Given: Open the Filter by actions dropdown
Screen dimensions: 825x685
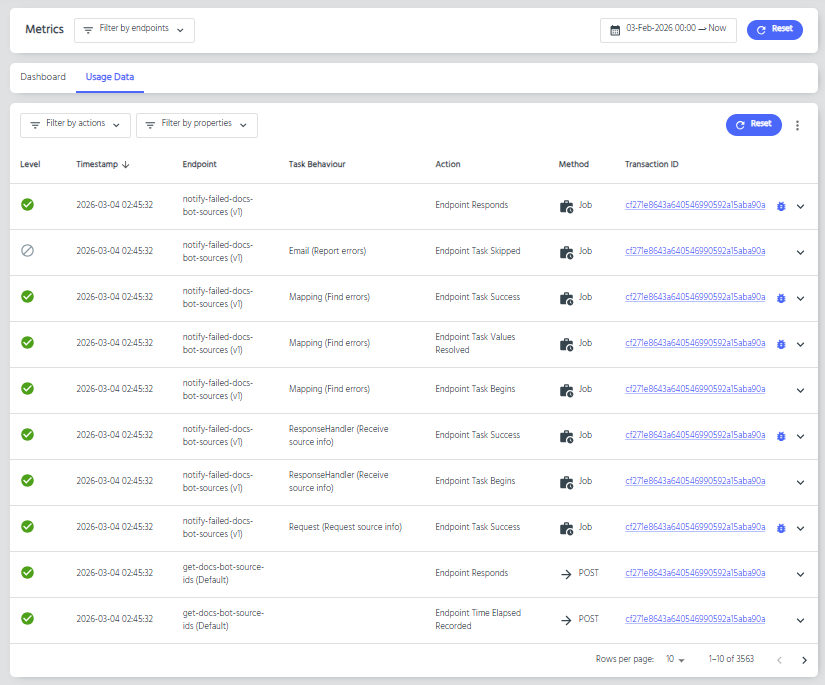Looking at the screenshot, I should click(x=76, y=125).
